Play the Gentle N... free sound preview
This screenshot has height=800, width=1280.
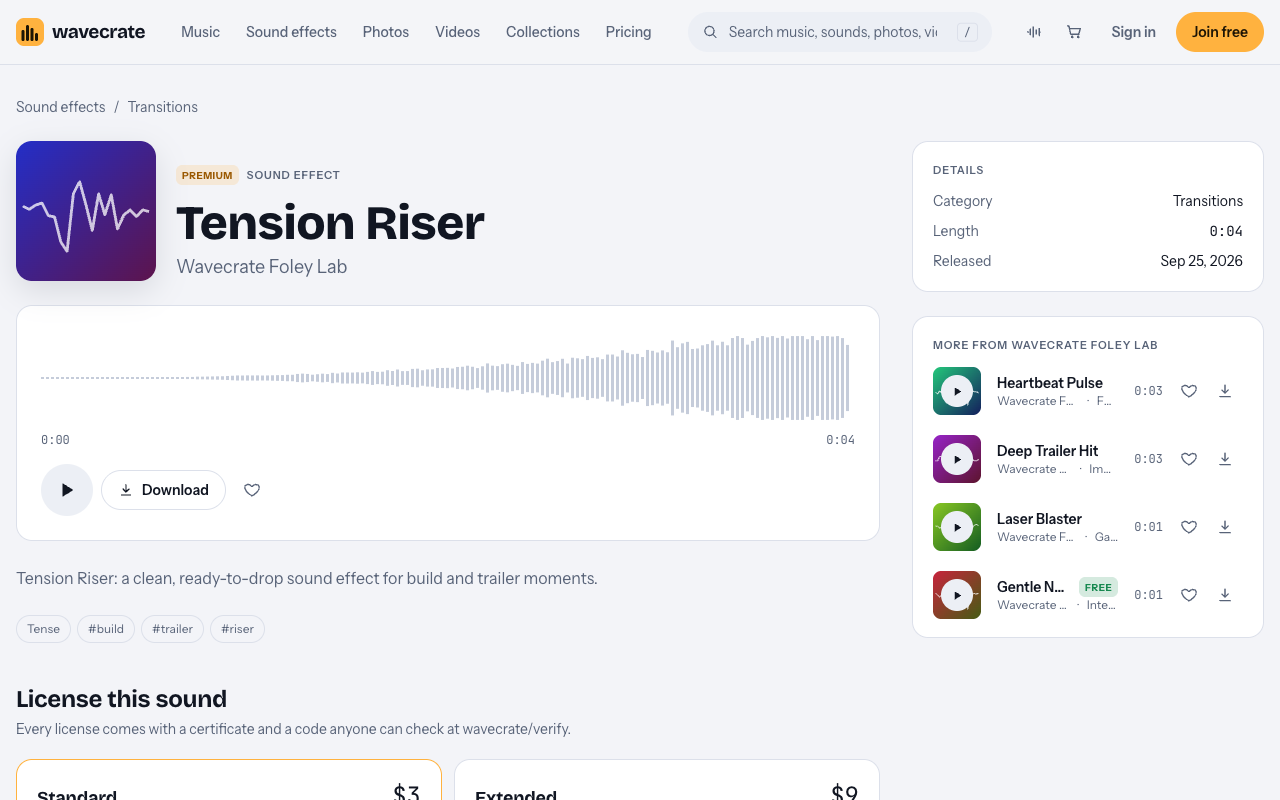(957, 595)
